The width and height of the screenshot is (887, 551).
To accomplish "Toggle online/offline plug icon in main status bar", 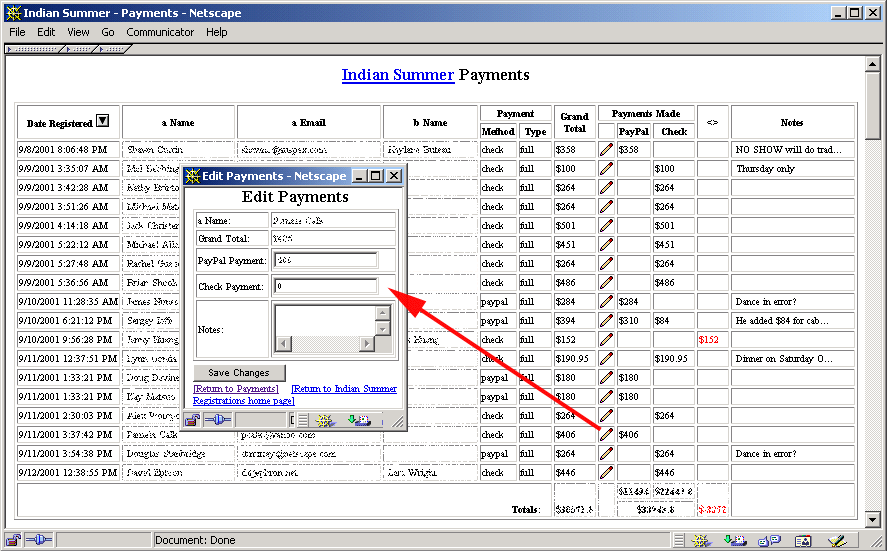I will tap(38, 540).
